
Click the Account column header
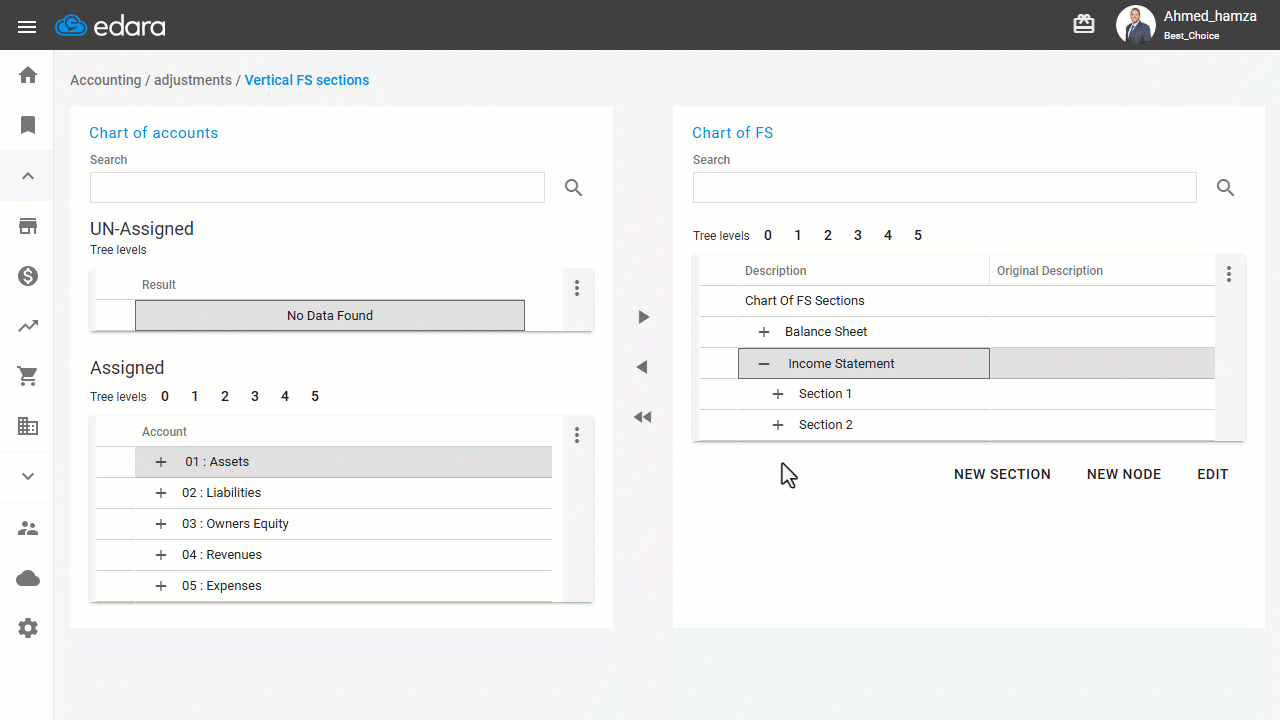click(343, 432)
